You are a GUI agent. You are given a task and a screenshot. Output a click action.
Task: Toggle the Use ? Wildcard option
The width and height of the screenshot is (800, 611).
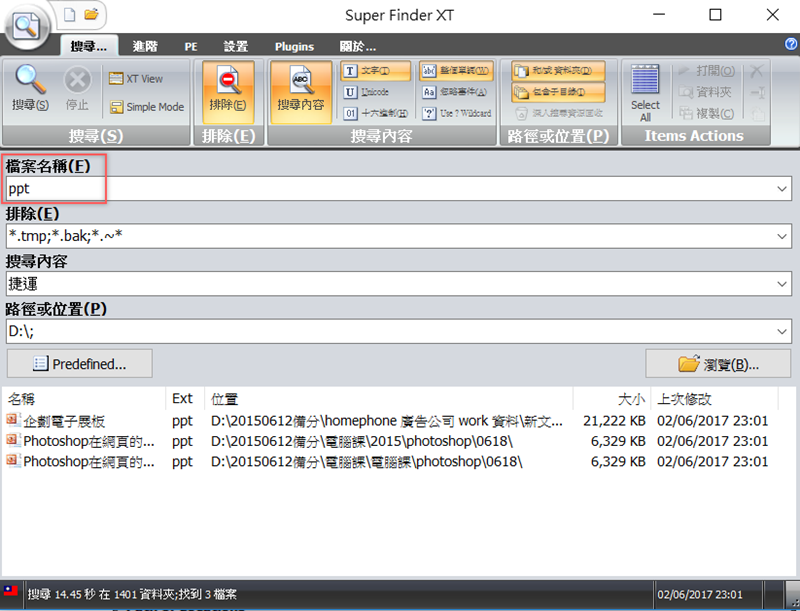[456, 114]
